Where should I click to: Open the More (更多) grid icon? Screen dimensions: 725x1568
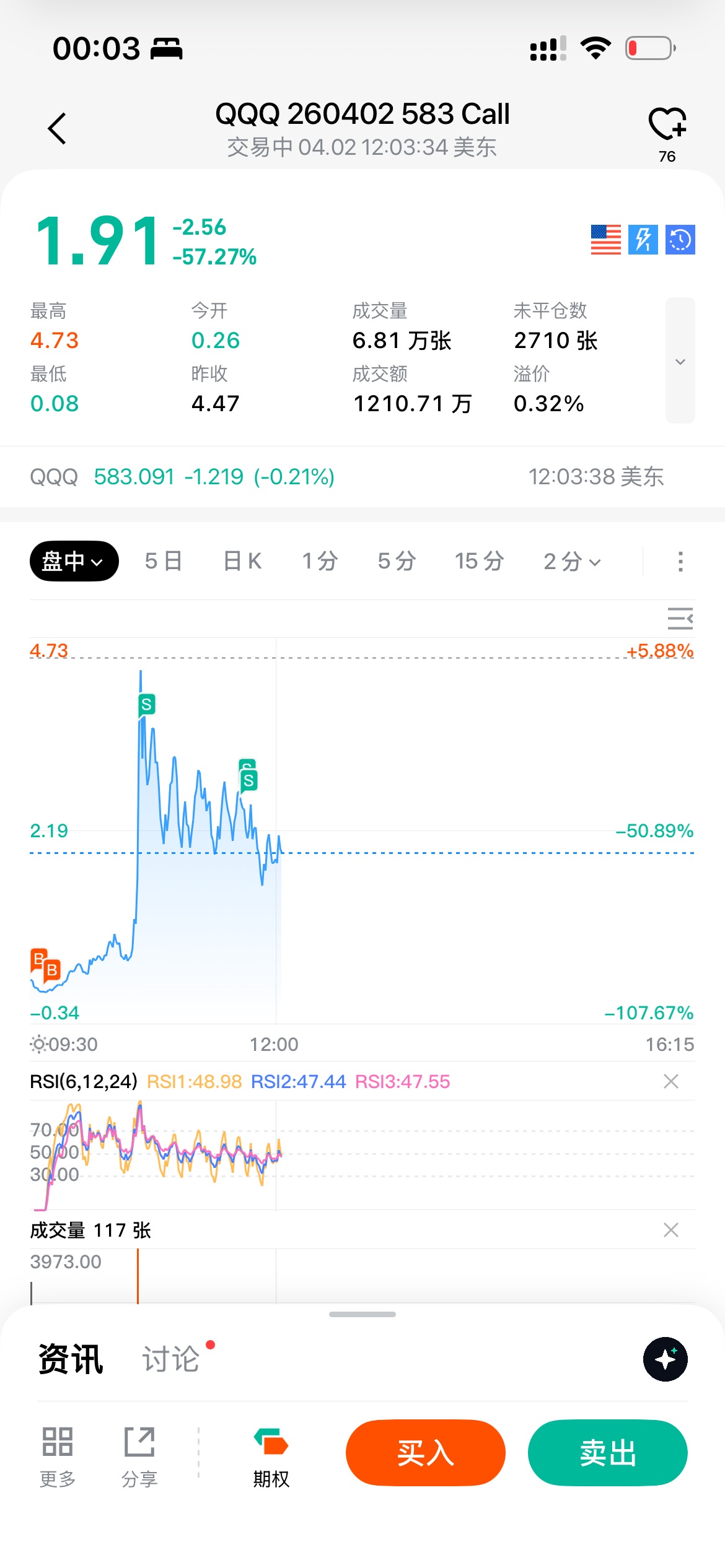point(58,1453)
